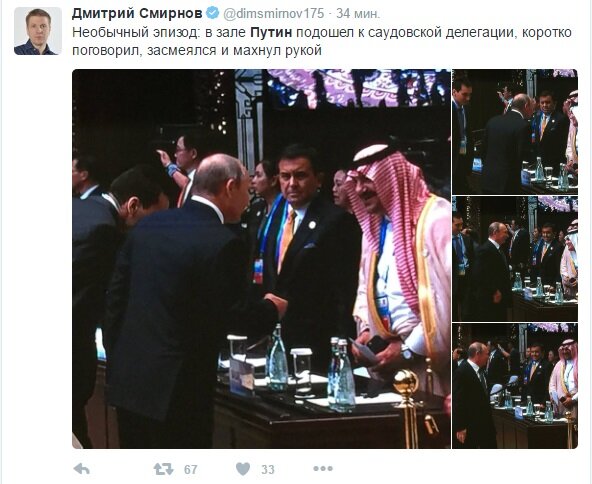Open the 34 мин. timestamp link
This screenshot has height=484, width=592.
[x=358, y=14]
